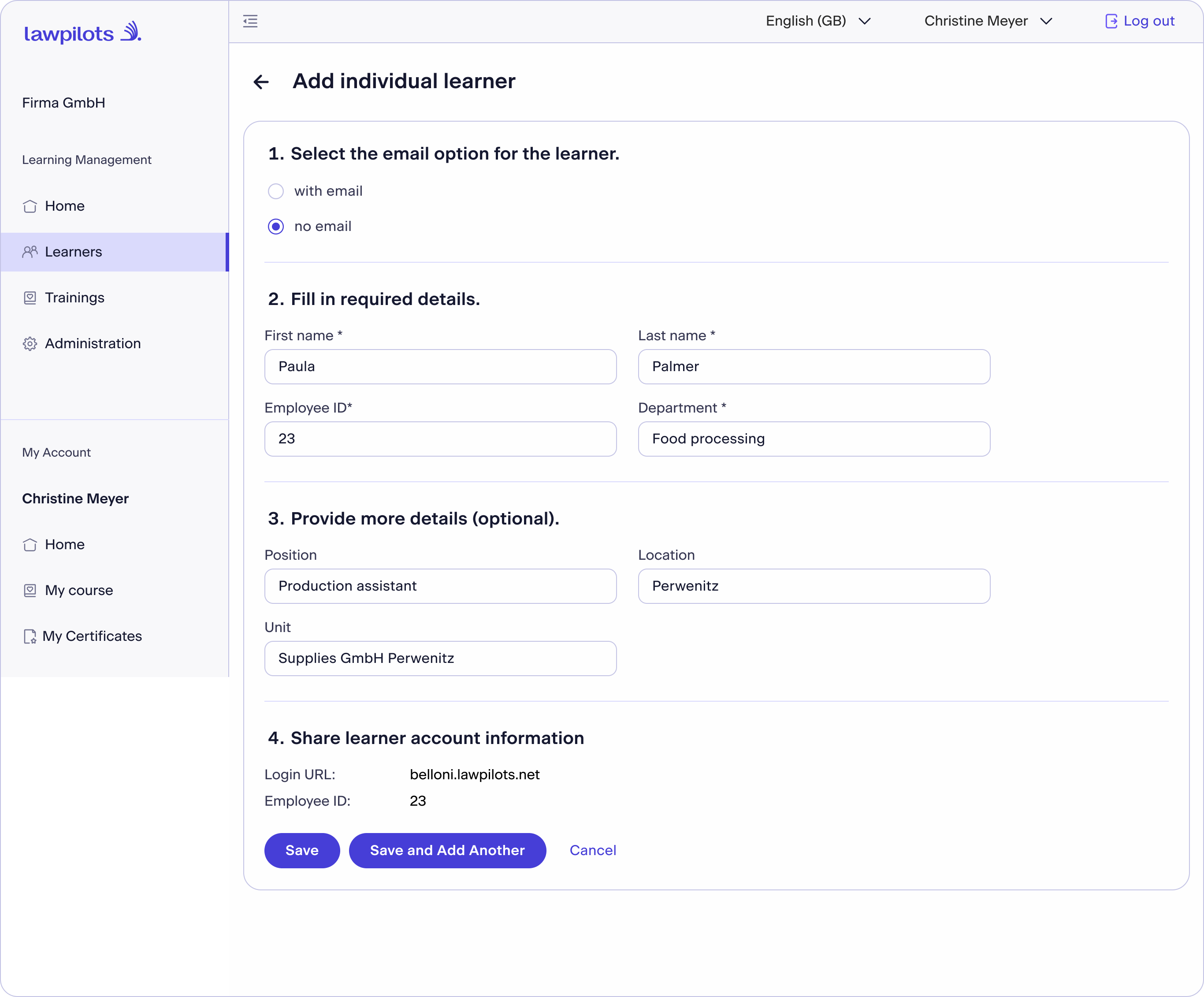Click Save and Add Another
Viewport: 1204px width, 997px height.
[447, 850]
